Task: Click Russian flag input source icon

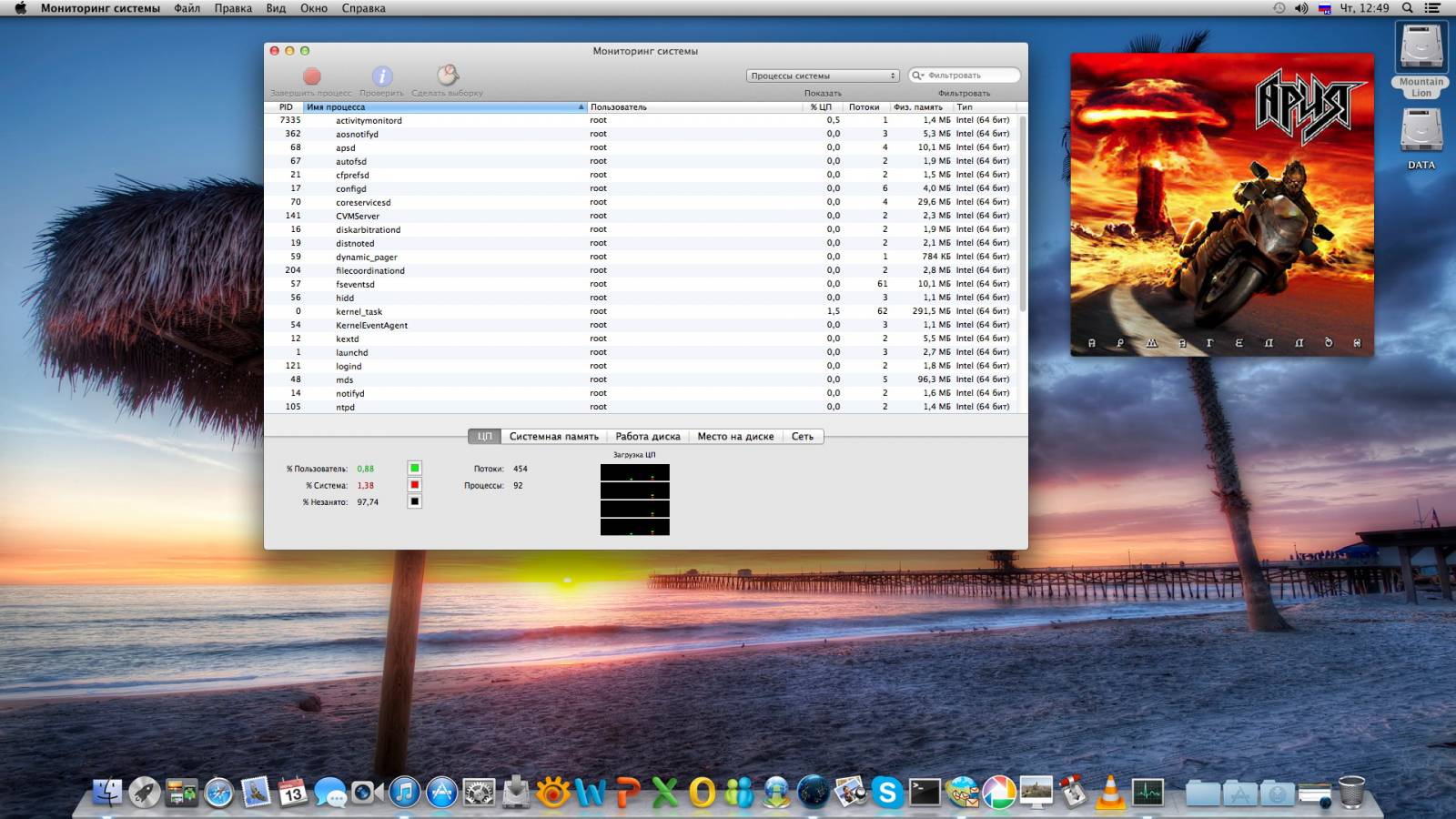Action: coord(1325,8)
